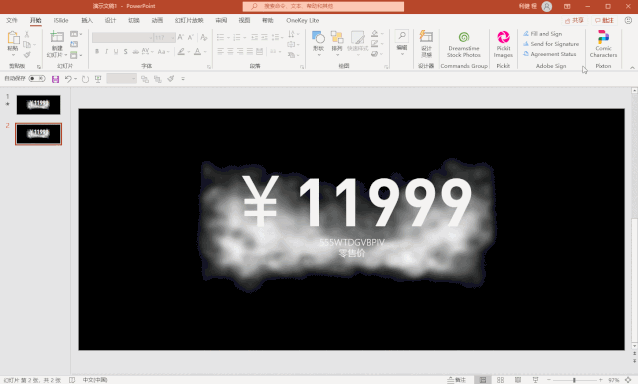This screenshot has height=384, width=638.
Task: Click the Share button
Action: tap(574, 20)
